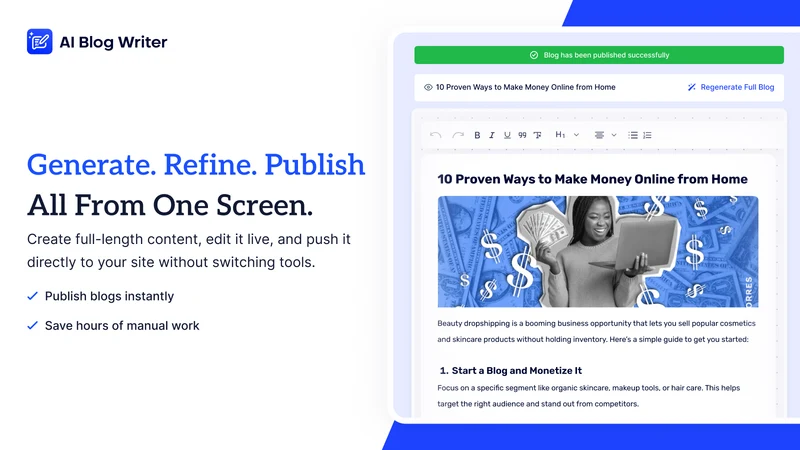Click the 'Create full-length content' description text
Screen dimensions: 800x450
(189, 251)
